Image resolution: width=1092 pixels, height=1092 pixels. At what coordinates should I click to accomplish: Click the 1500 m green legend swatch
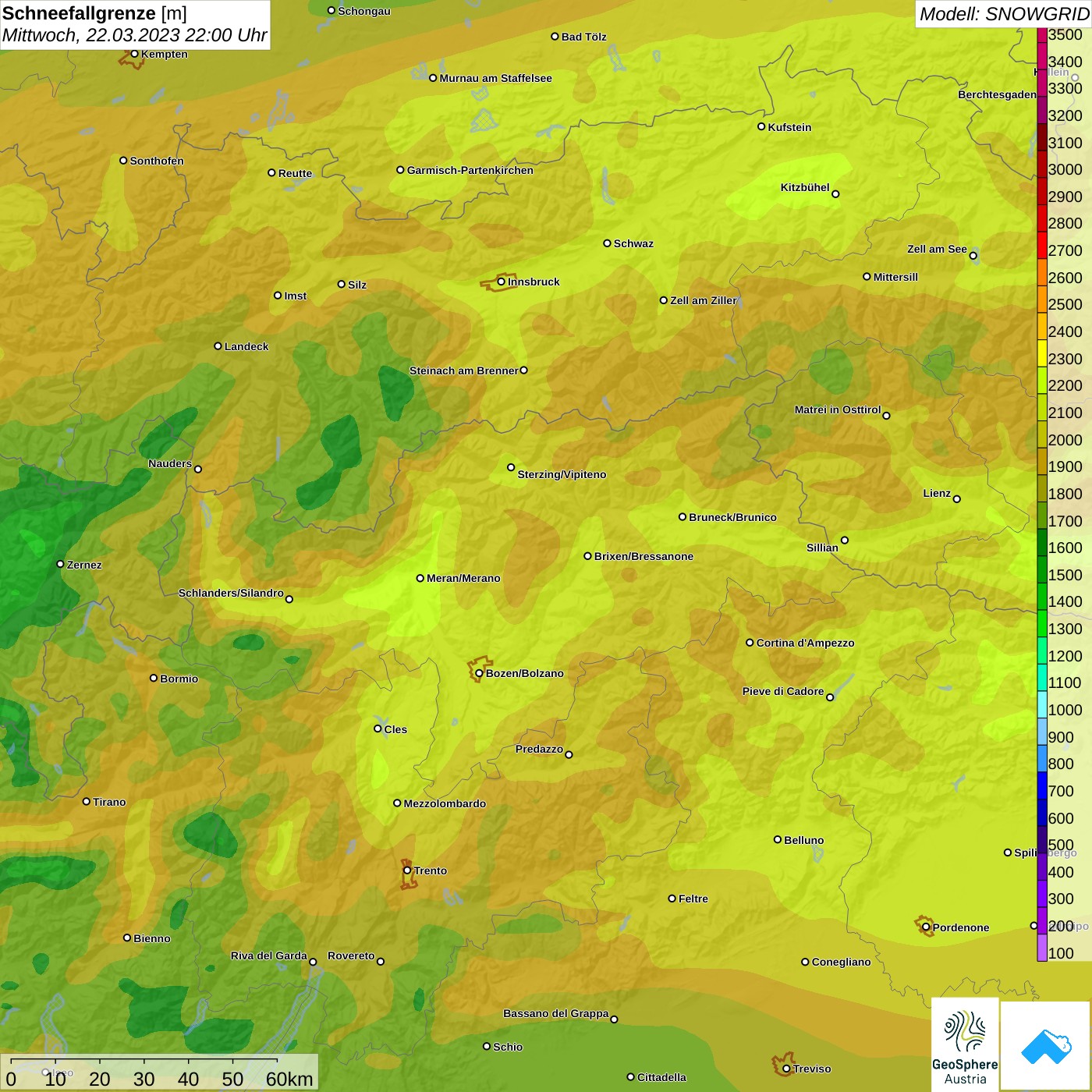point(1042,569)
